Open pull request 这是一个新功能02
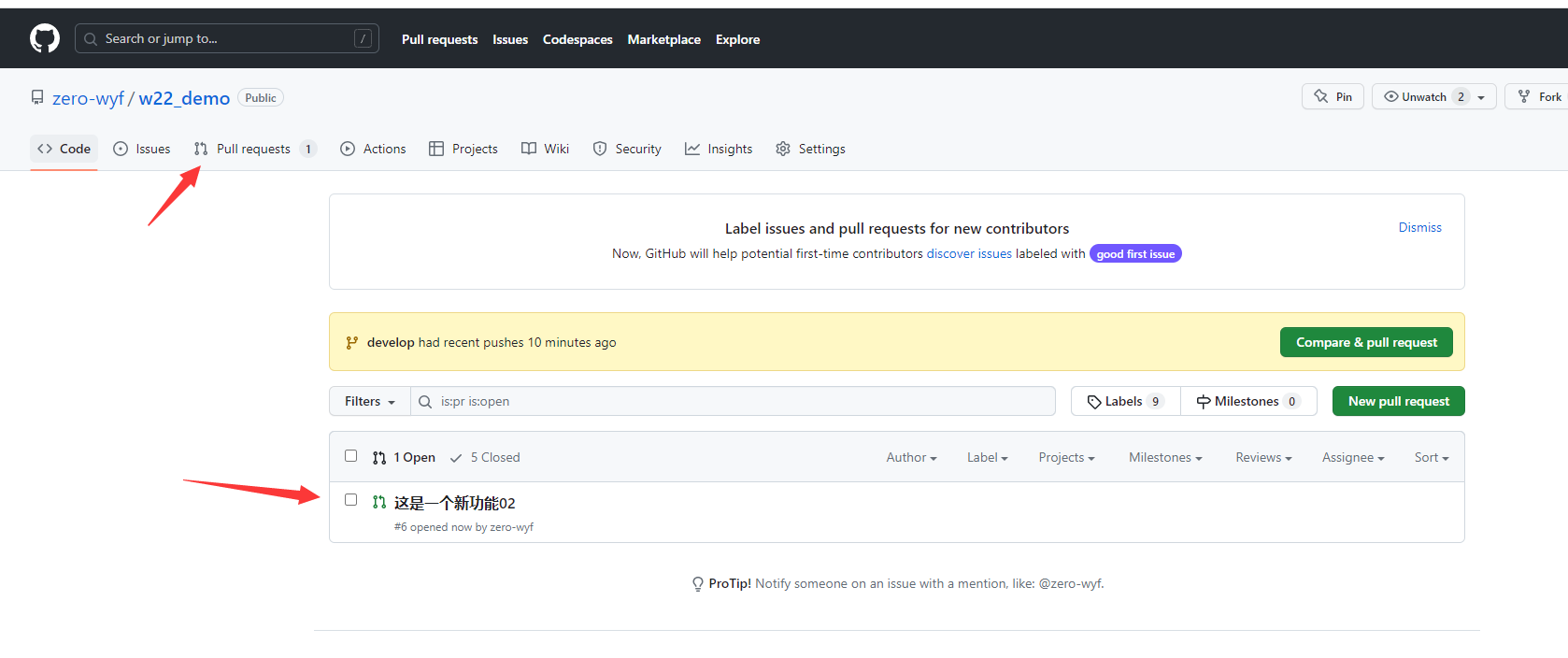This screenshot has height=658, width=1568. [454, 503]
